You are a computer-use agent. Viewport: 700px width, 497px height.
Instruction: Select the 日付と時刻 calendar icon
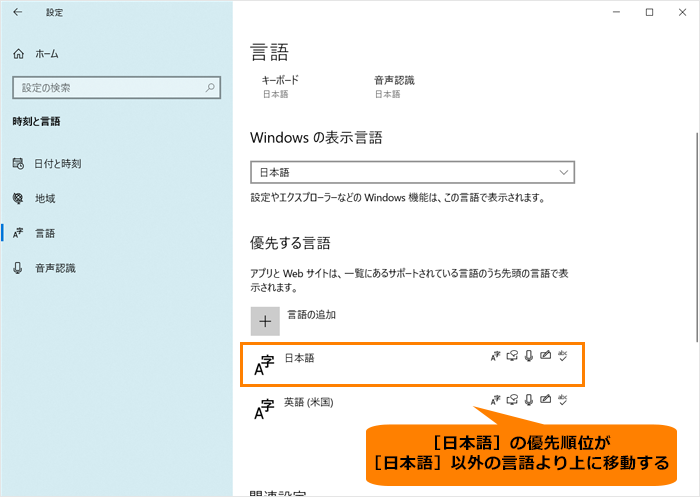click(x=18, y=163)
